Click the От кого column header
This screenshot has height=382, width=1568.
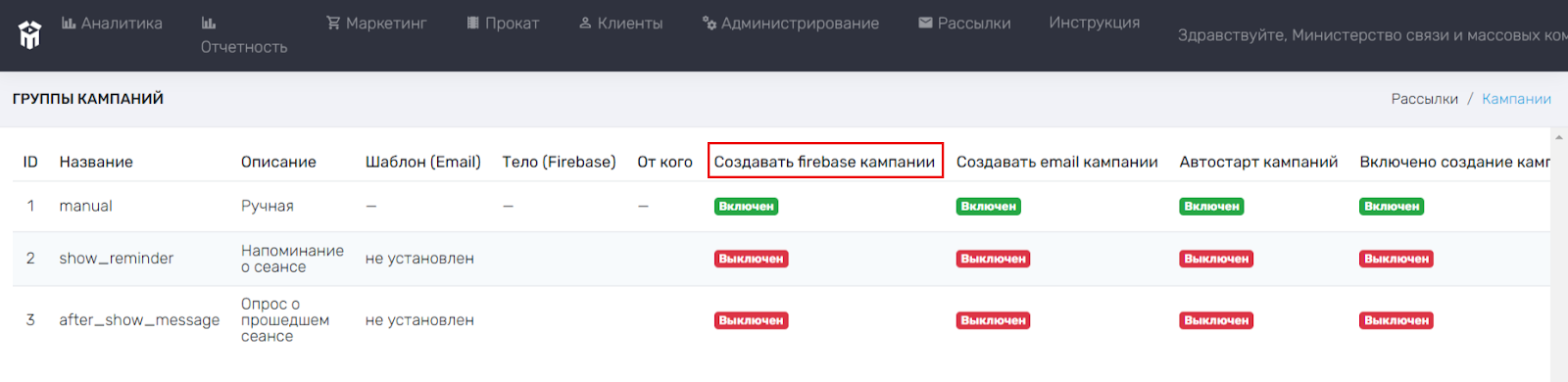point(664,162)
